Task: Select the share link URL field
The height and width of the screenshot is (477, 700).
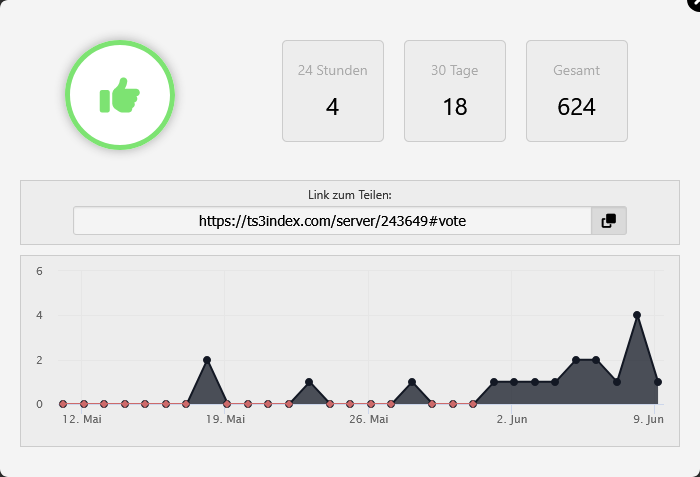Action: [333, 221]
